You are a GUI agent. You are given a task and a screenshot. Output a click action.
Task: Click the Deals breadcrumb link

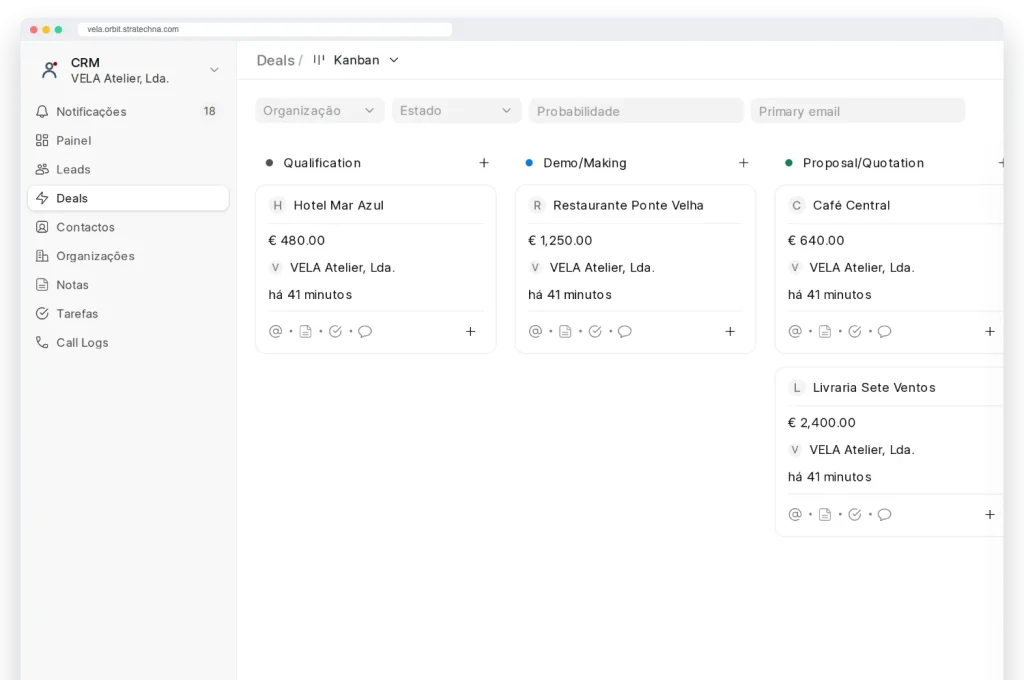tap(276, 60)
